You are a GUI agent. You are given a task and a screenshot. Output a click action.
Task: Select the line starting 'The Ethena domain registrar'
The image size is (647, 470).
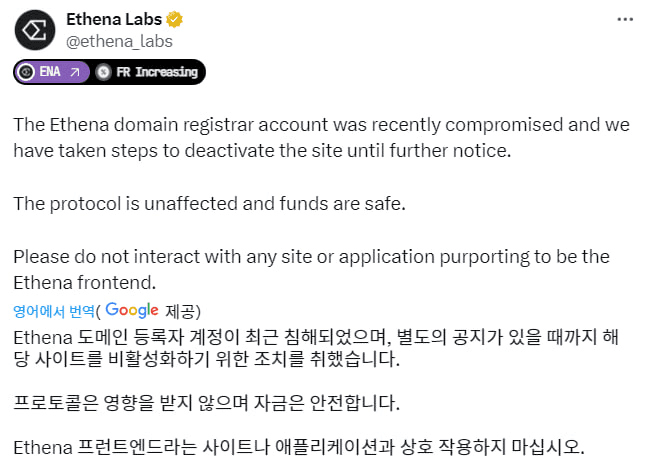[321, 125]
